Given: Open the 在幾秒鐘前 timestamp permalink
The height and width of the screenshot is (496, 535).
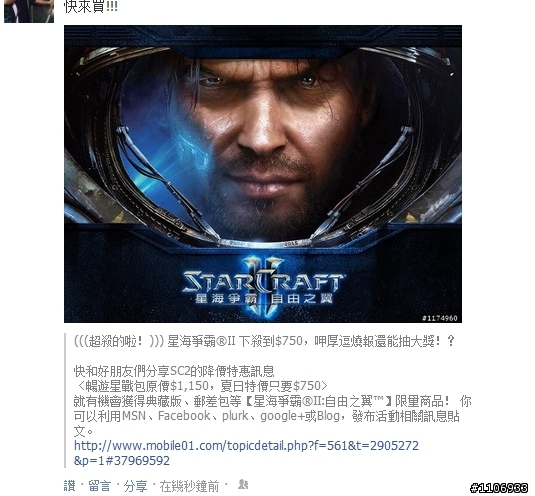Looking at the screenshot, I should coord(189,486).
